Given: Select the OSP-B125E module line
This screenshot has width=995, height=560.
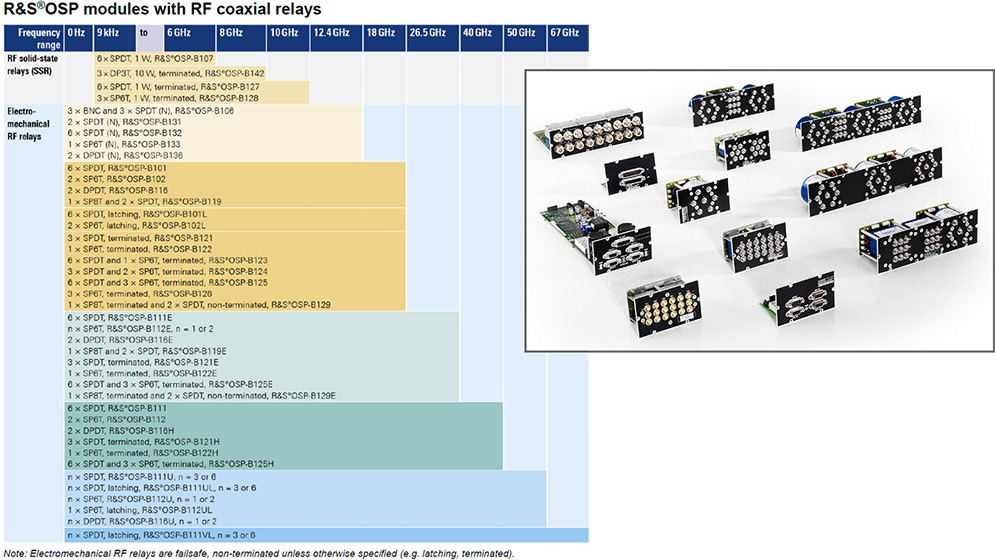Looking at the screenshot, I should (170, 385).
